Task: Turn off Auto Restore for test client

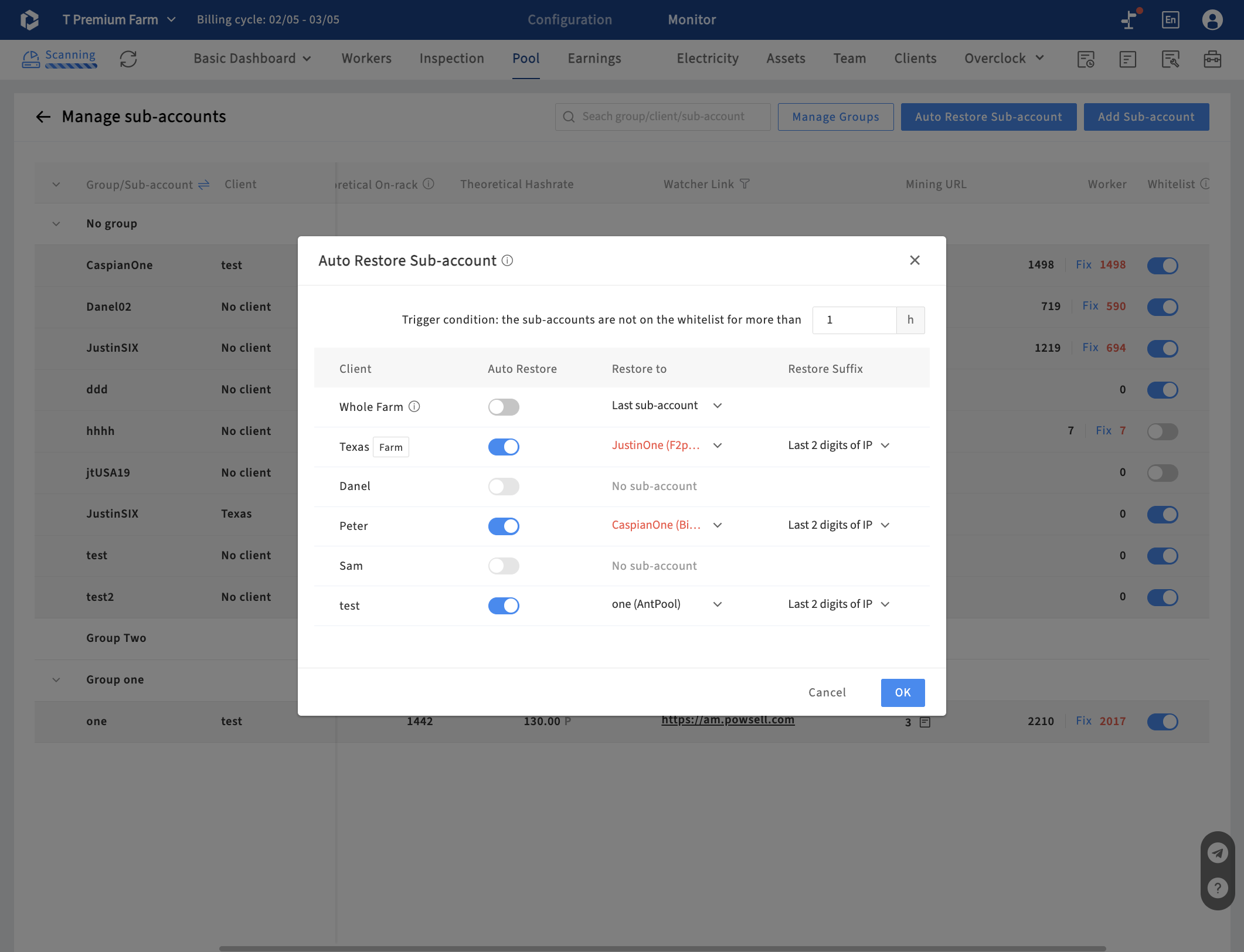Action: (x=504, y=606)
